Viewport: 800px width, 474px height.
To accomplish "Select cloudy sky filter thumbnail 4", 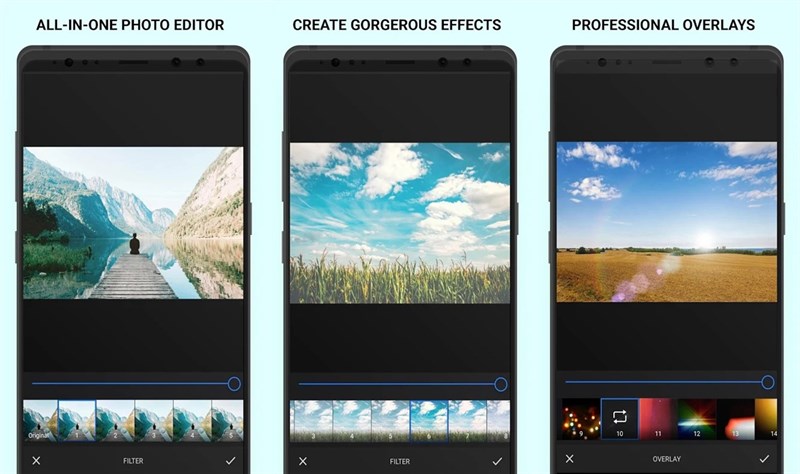I will point(352,421).
